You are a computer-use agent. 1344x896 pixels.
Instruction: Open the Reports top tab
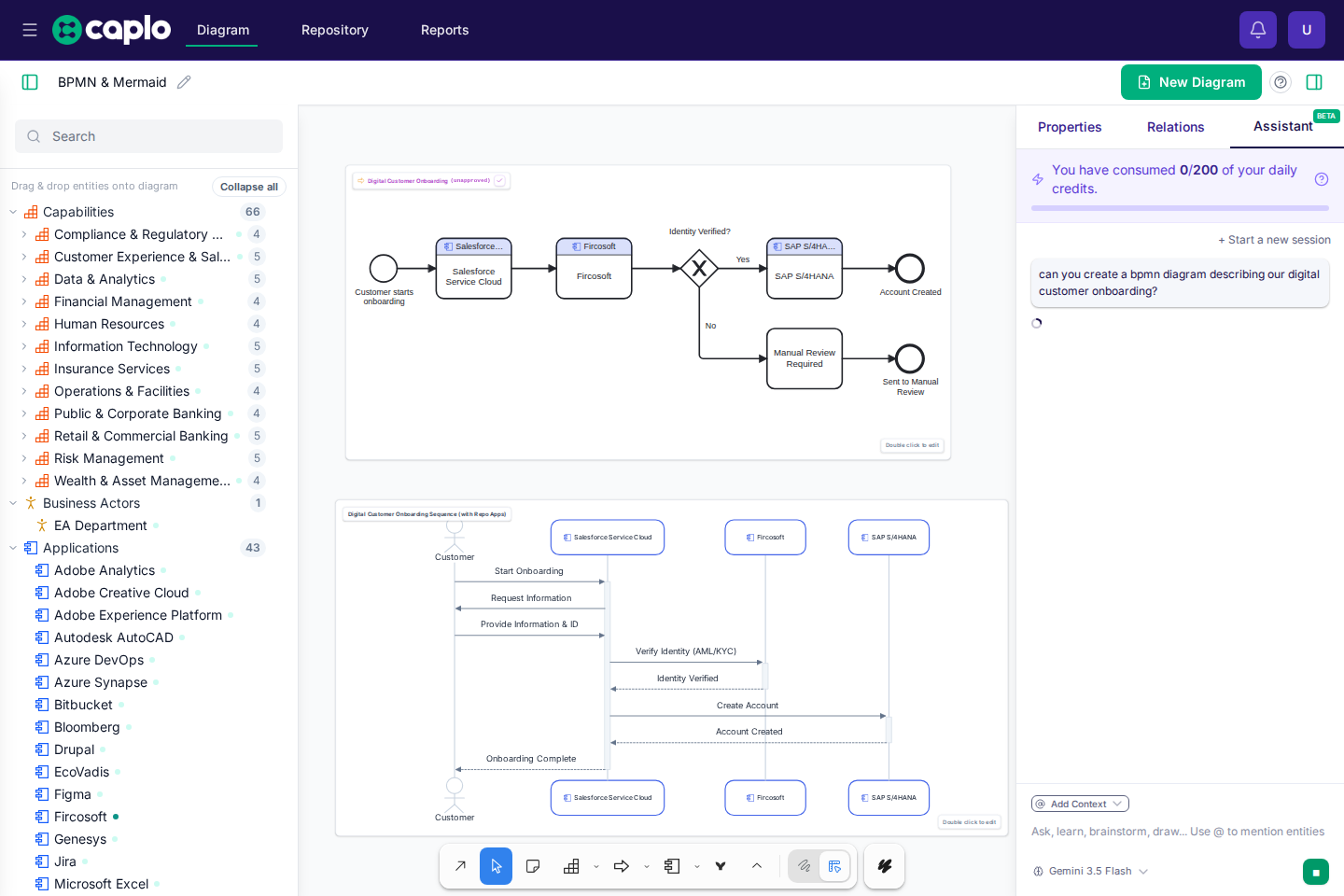(445, 30)
